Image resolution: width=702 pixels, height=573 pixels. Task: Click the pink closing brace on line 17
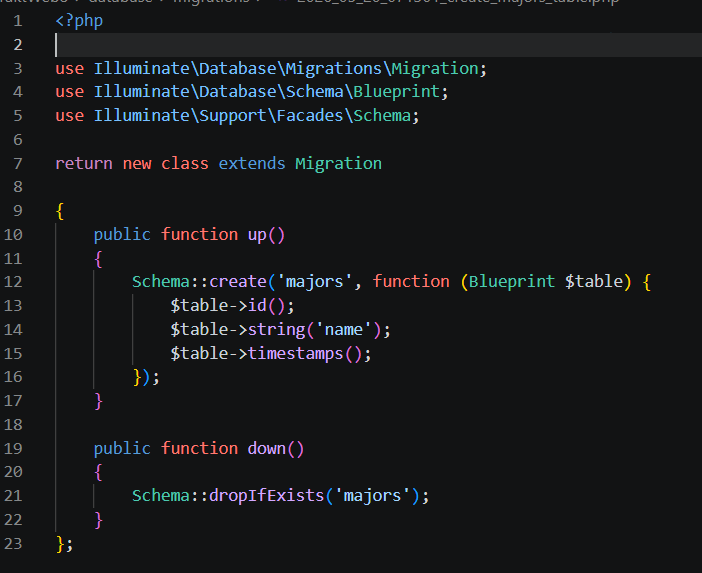98,401
